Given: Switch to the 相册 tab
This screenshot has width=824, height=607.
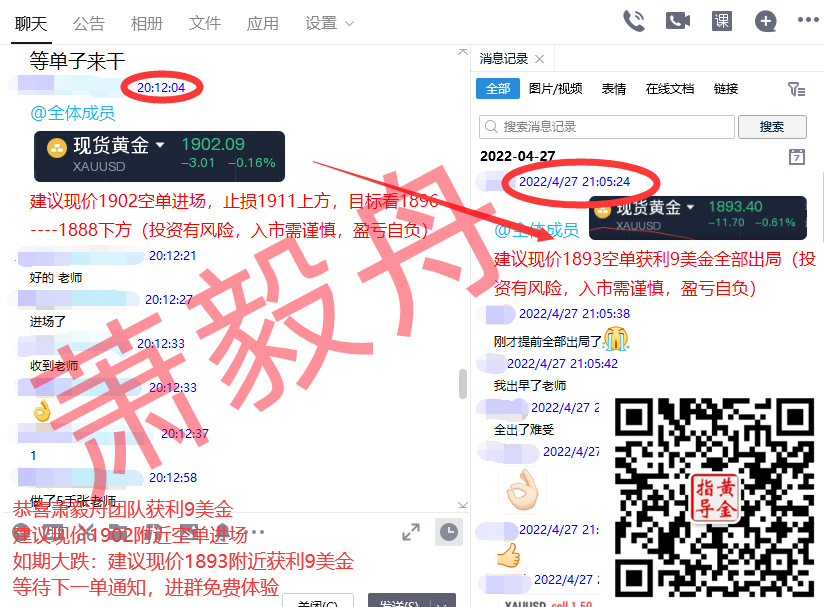Looking at the screenshot, I should [x=146, y=23].
